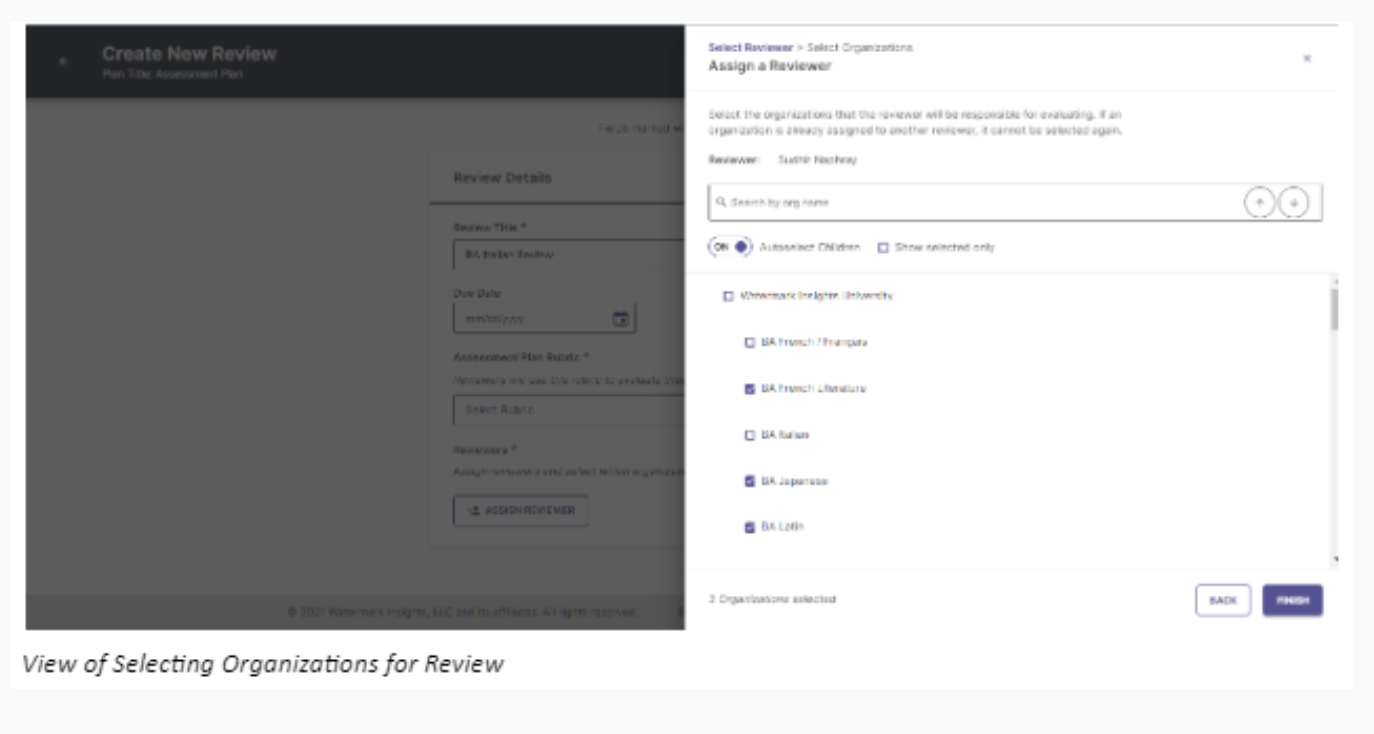Viewport: 1374px width, 734px height.
Task: Click the BA Italian label text
Action: tap(785, 435)
